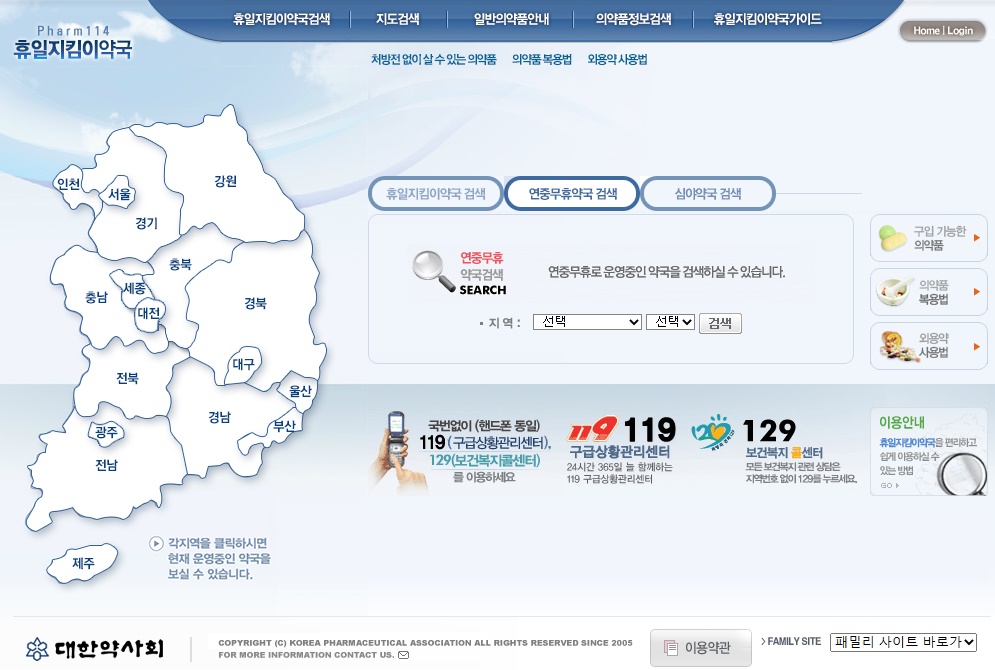The width and height of the screenshot is (995, 670).
Task: Select 제주 island on the map
Action: pyautogui.click(x=83, y=563)
